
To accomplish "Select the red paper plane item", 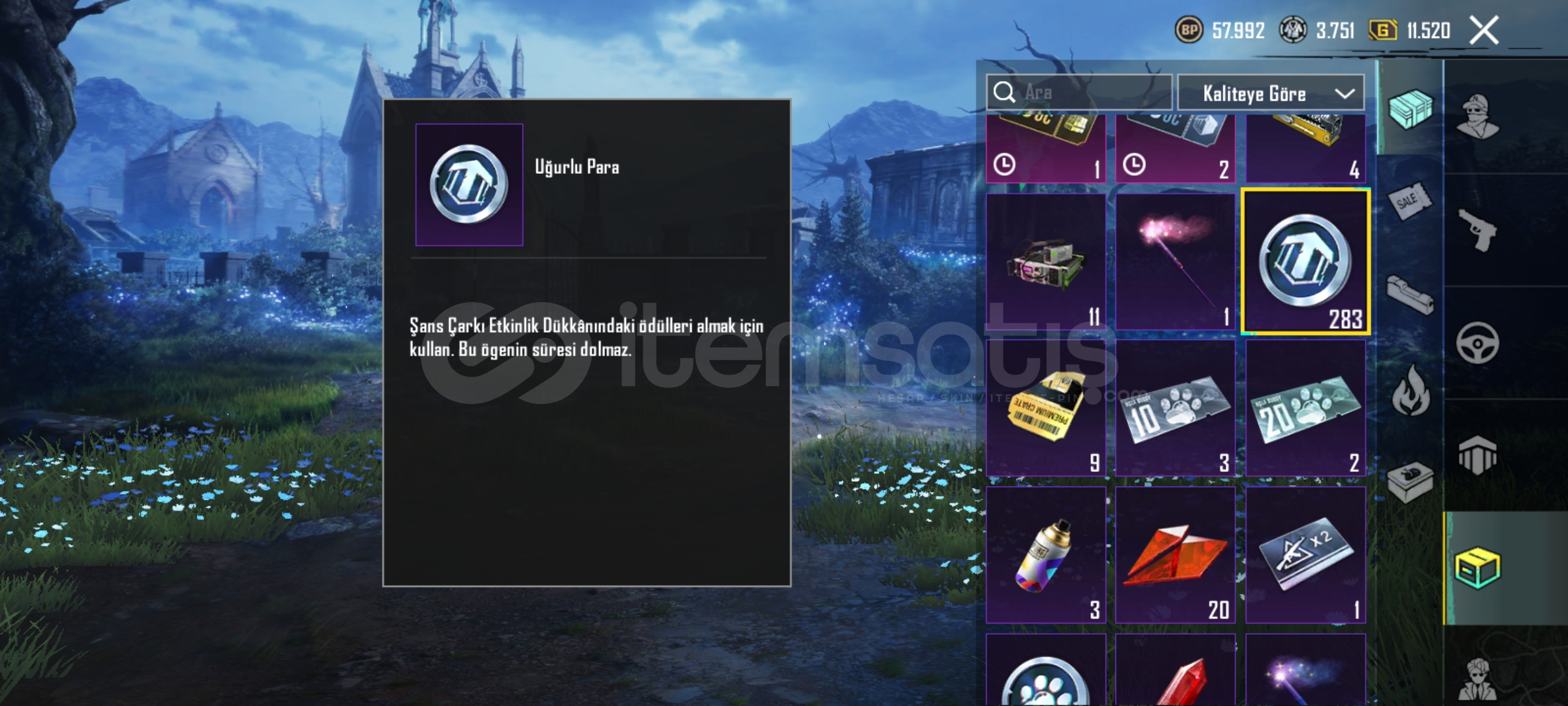I will coord(1175,554).
